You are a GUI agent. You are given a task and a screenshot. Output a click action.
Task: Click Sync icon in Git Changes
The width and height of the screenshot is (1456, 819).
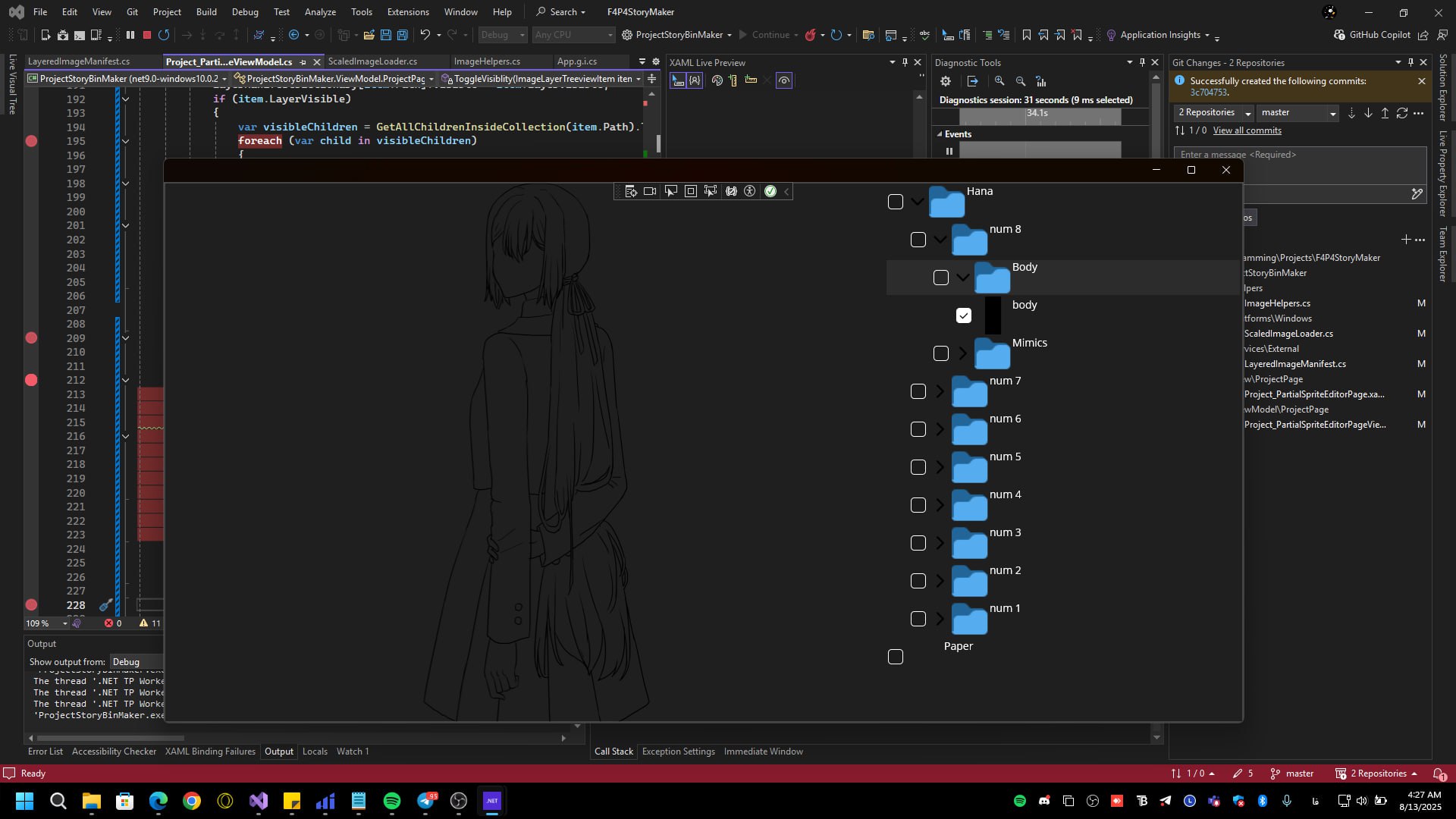pyautogui.click(x=1401, y=113)
